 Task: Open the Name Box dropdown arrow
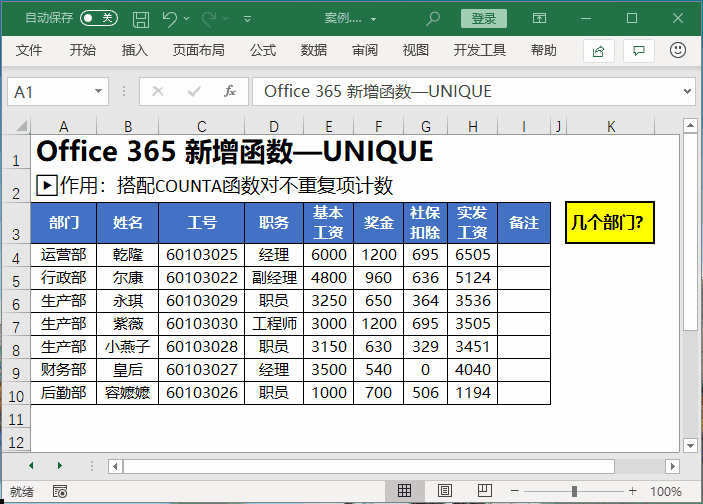(x=98, y=91)
